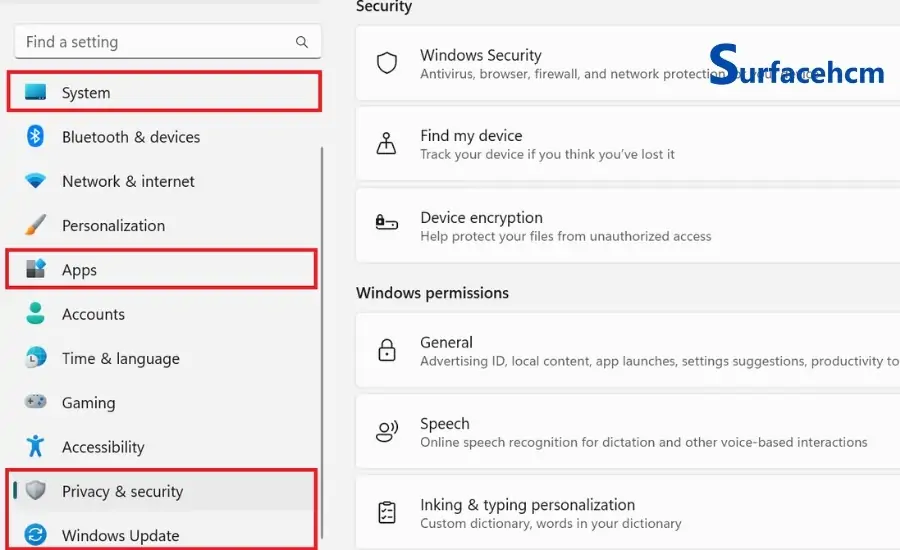Open the Windows Security card

(628, 63)
